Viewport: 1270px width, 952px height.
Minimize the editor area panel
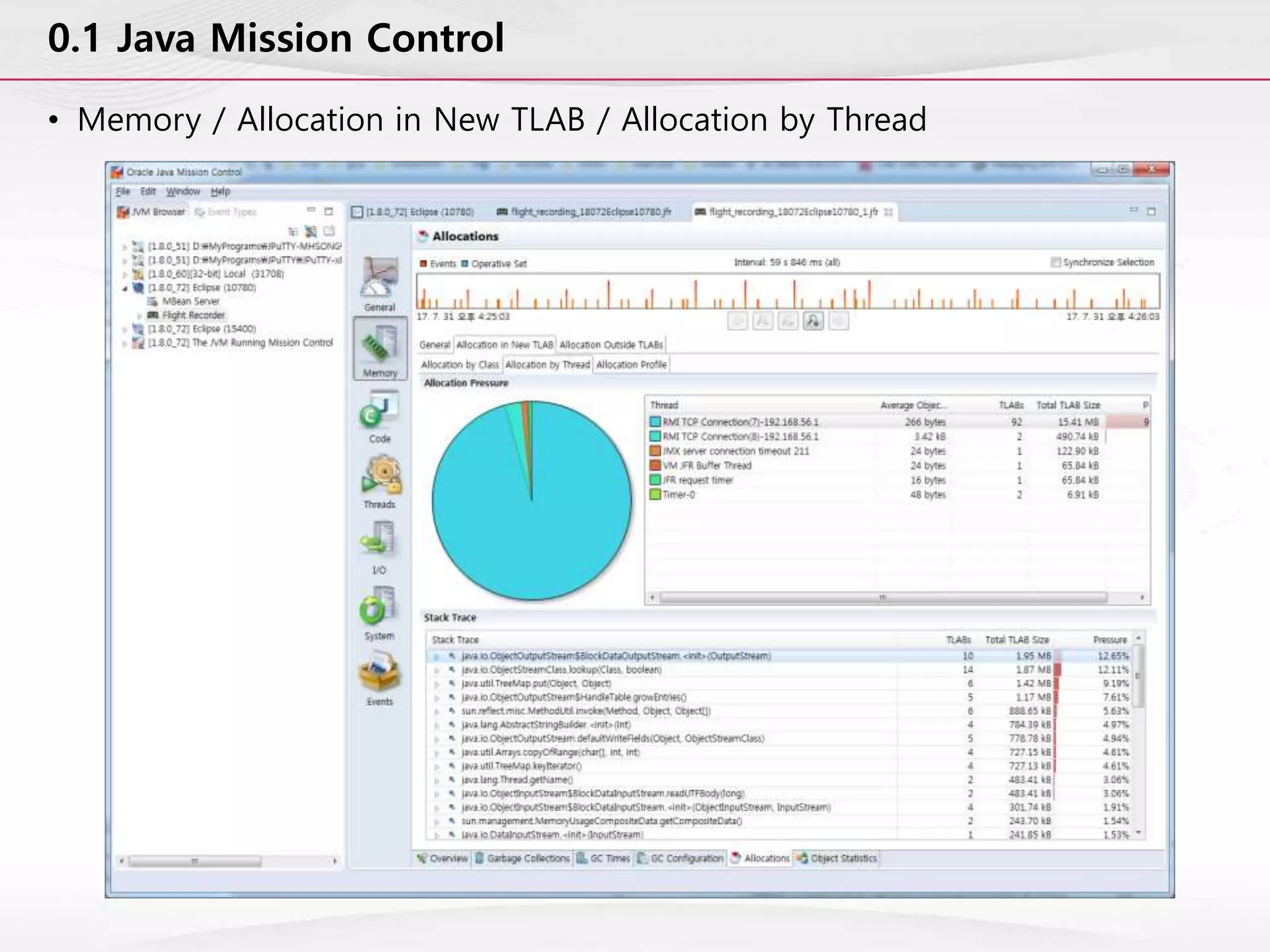click(x=1134, y=210)
